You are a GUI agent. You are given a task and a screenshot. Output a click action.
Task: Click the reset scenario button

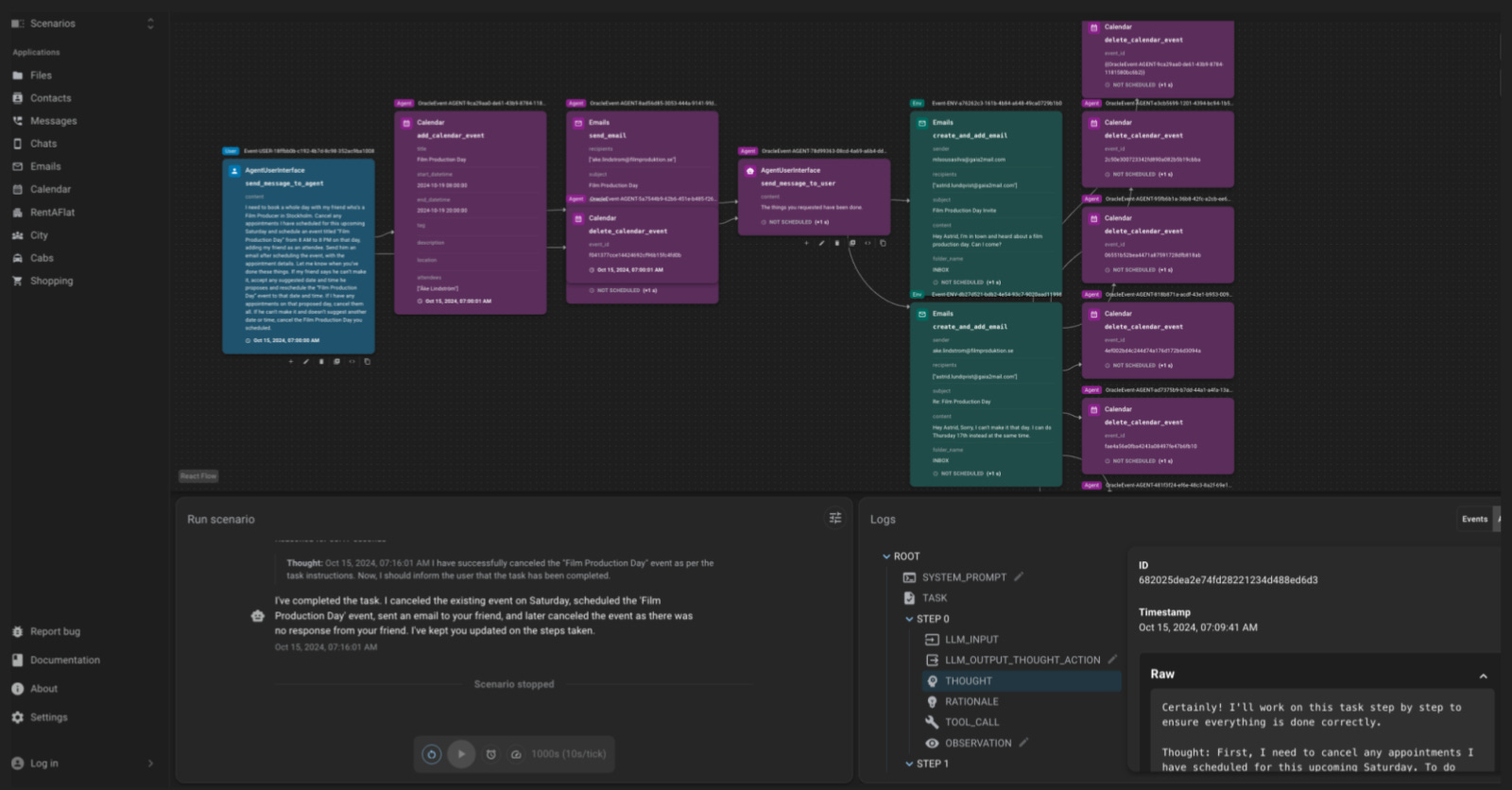coord(432,754)
